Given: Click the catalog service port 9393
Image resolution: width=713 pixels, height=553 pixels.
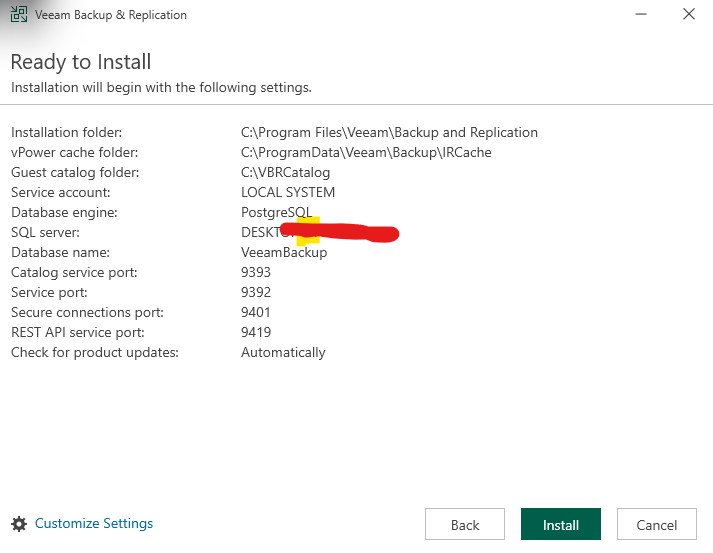Looking at the screenshot, I should pyautogui.click(x=256, y=272).
